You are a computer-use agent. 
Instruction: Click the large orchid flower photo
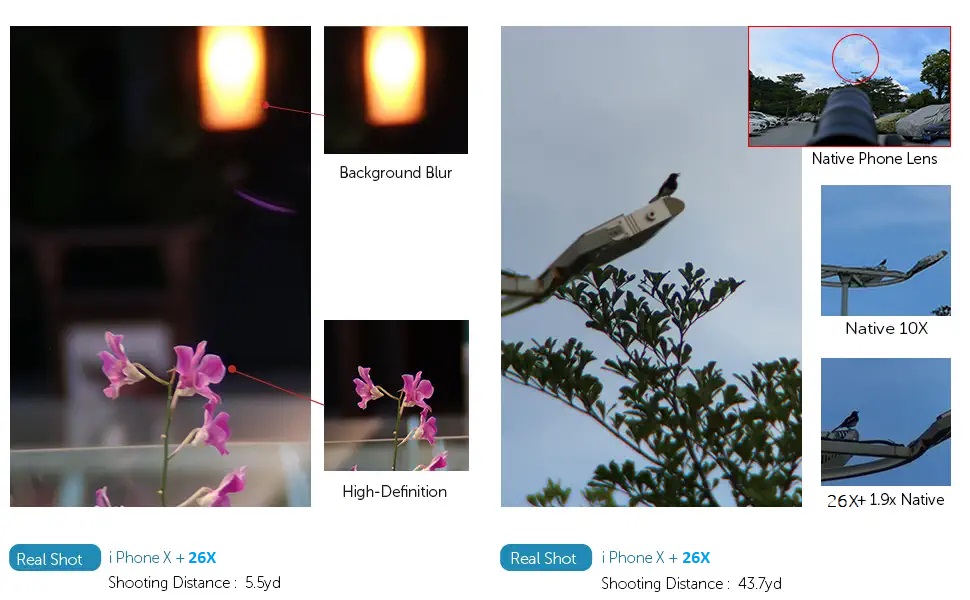[160, 266]
